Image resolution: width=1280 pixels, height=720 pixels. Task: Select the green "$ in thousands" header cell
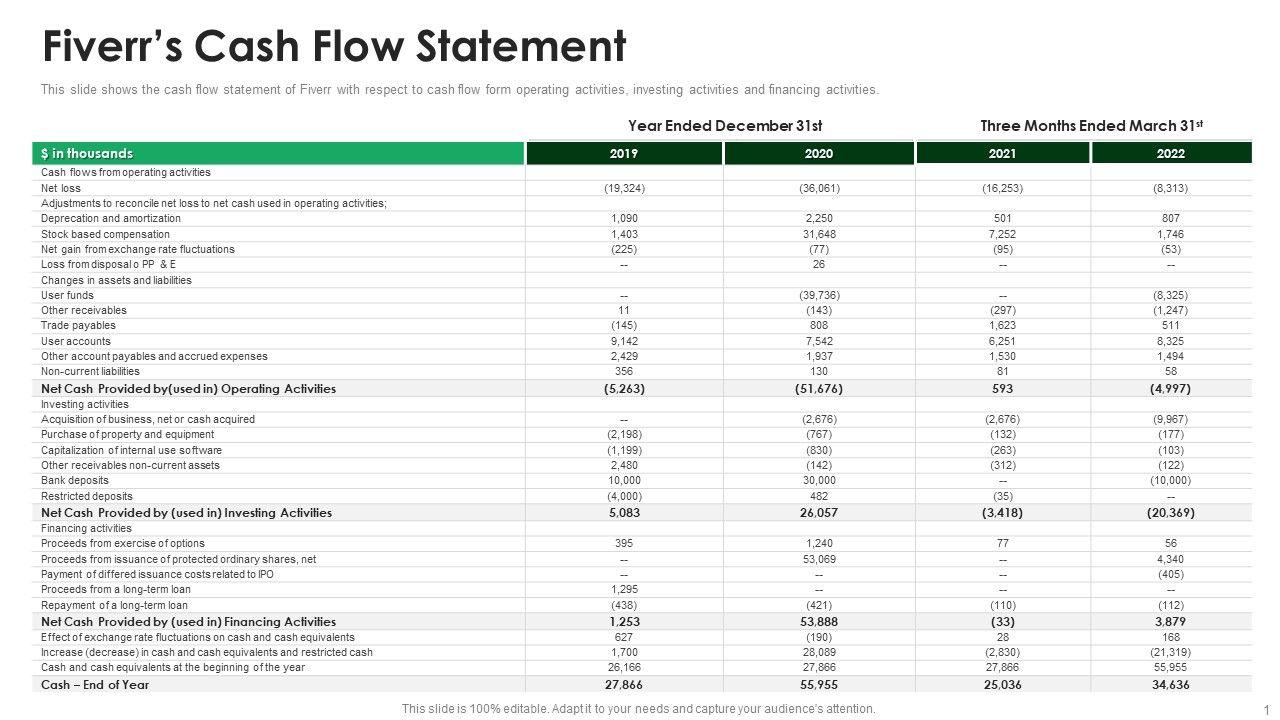278,153
